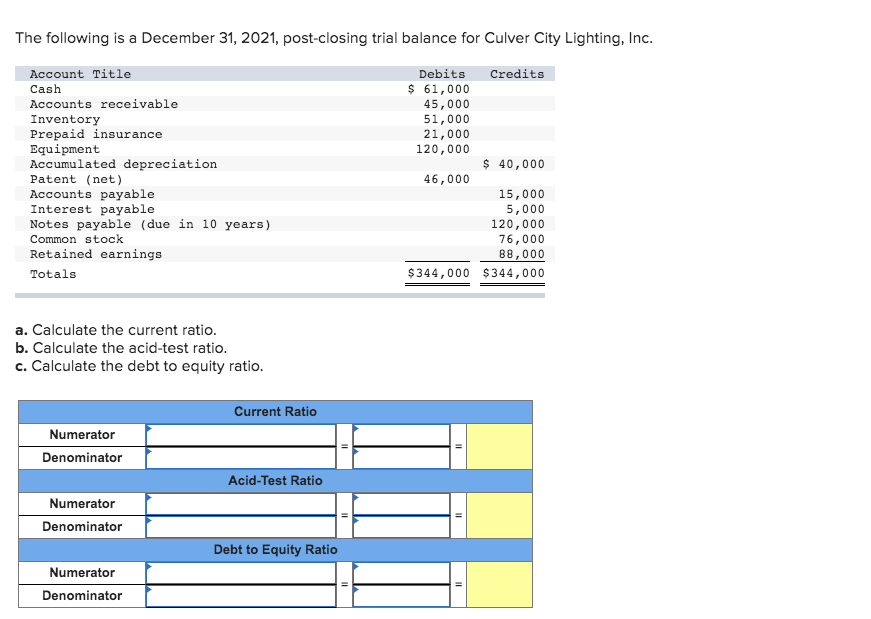Screen dimensions: 871x619
Task: Click the Patent amount 46,000
Action: click(446, 179)
